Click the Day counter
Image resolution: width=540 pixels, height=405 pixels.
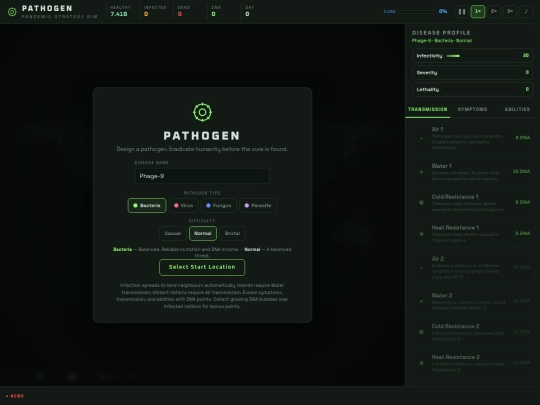(249, 11)
